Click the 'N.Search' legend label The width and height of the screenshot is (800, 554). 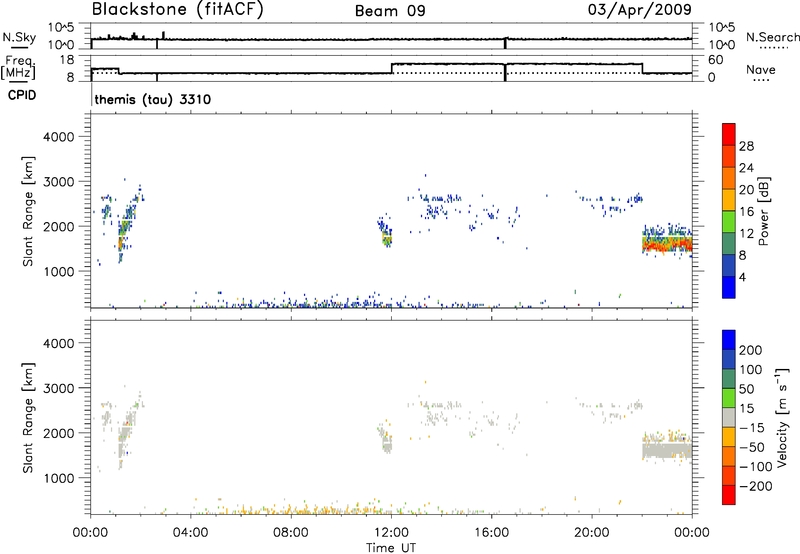coord(772,37)
